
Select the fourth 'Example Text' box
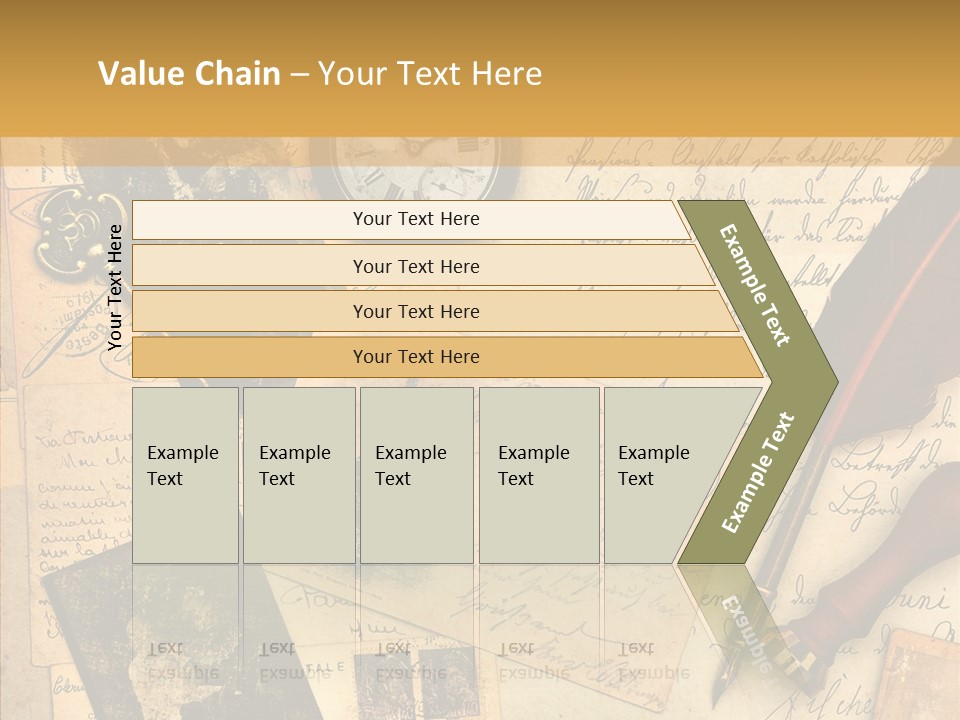point(538,475)
